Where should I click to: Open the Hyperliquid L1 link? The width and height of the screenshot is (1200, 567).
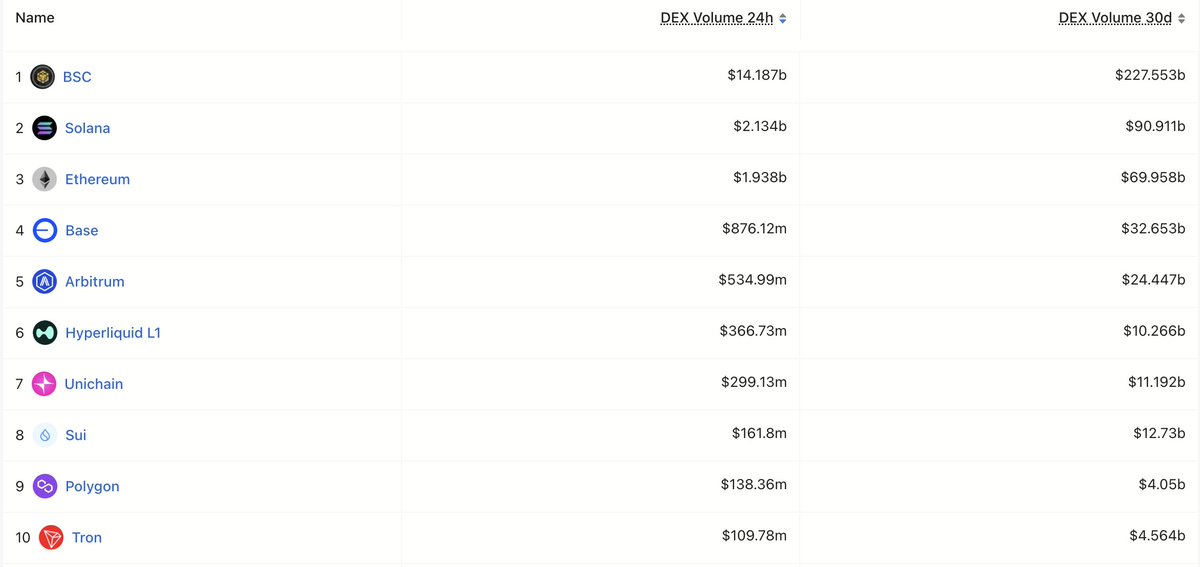tap(113, 332)
